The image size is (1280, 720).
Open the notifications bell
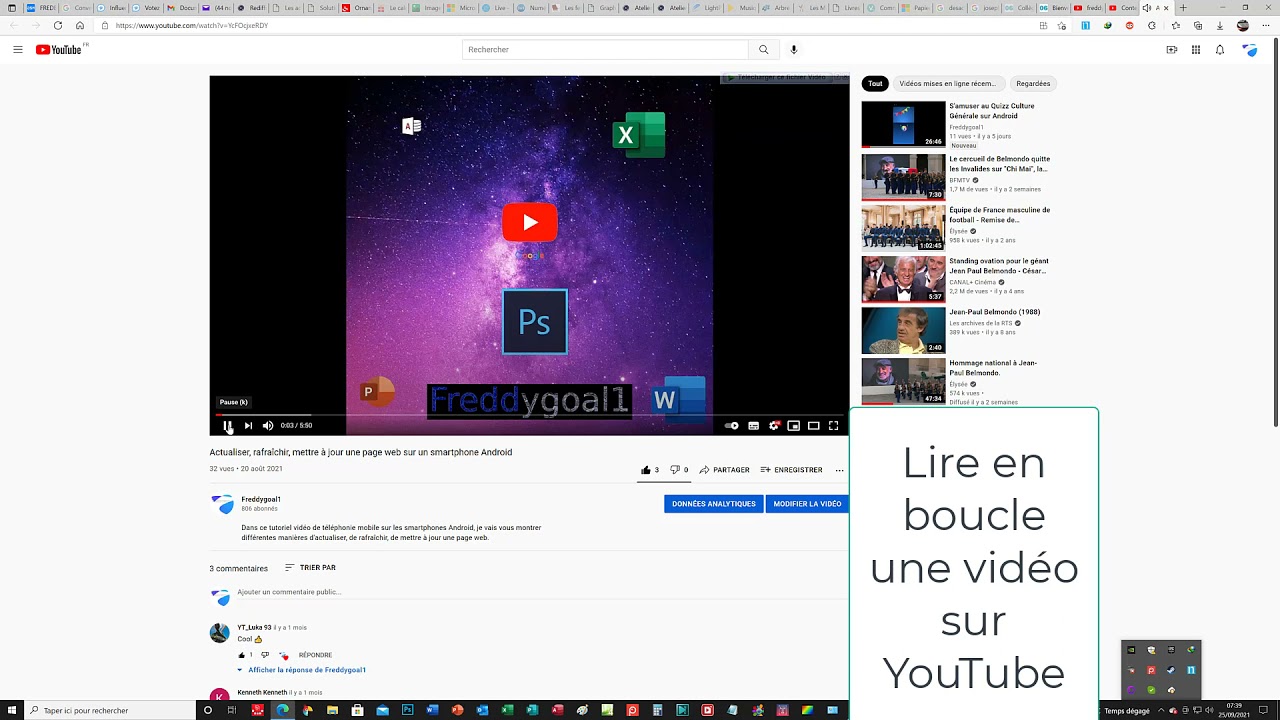tap(1220, 50)
